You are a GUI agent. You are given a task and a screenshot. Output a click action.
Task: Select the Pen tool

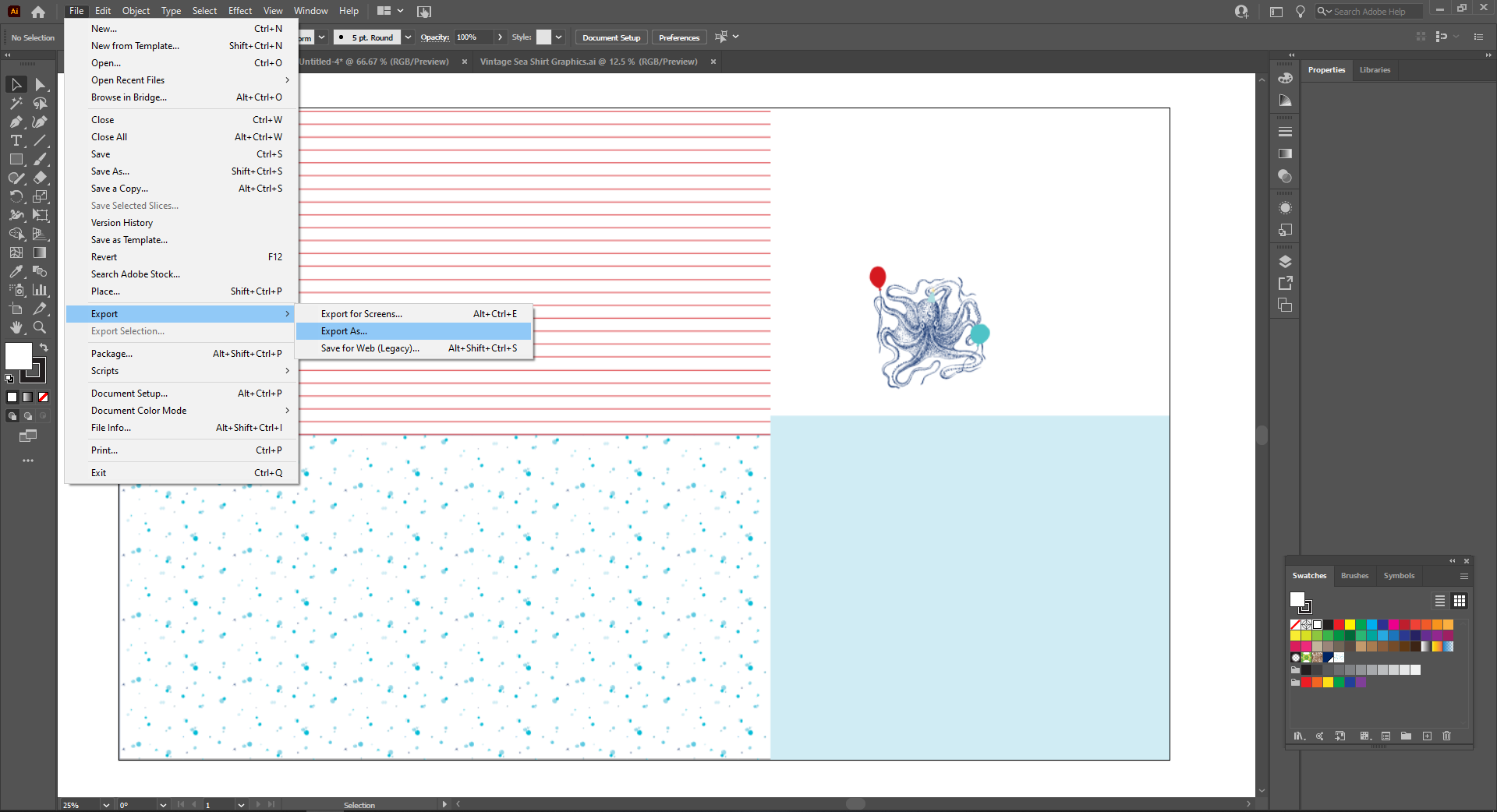tap(16, 122)
